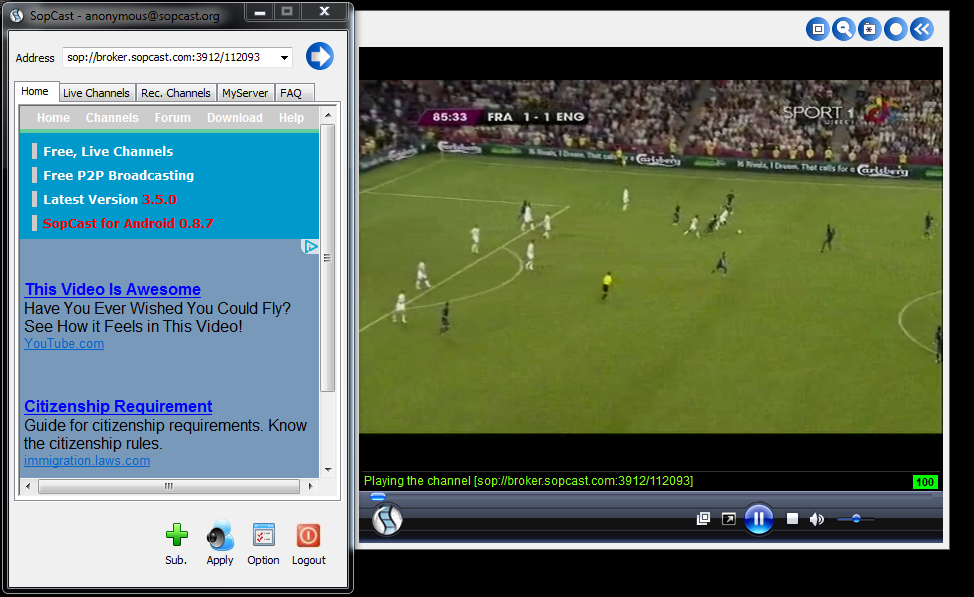The width and height of the screenshot is (974, 597).
Task: Open the Option settings icon
Action: pos(263,535)
